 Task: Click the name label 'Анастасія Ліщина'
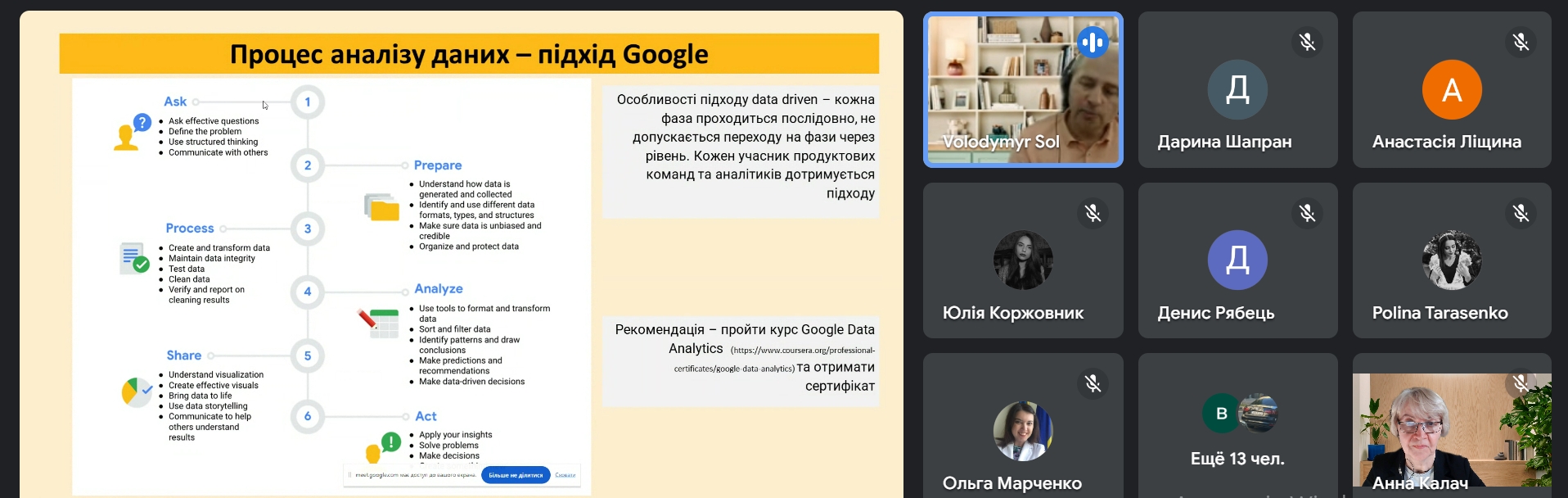tap(1447, 142)
